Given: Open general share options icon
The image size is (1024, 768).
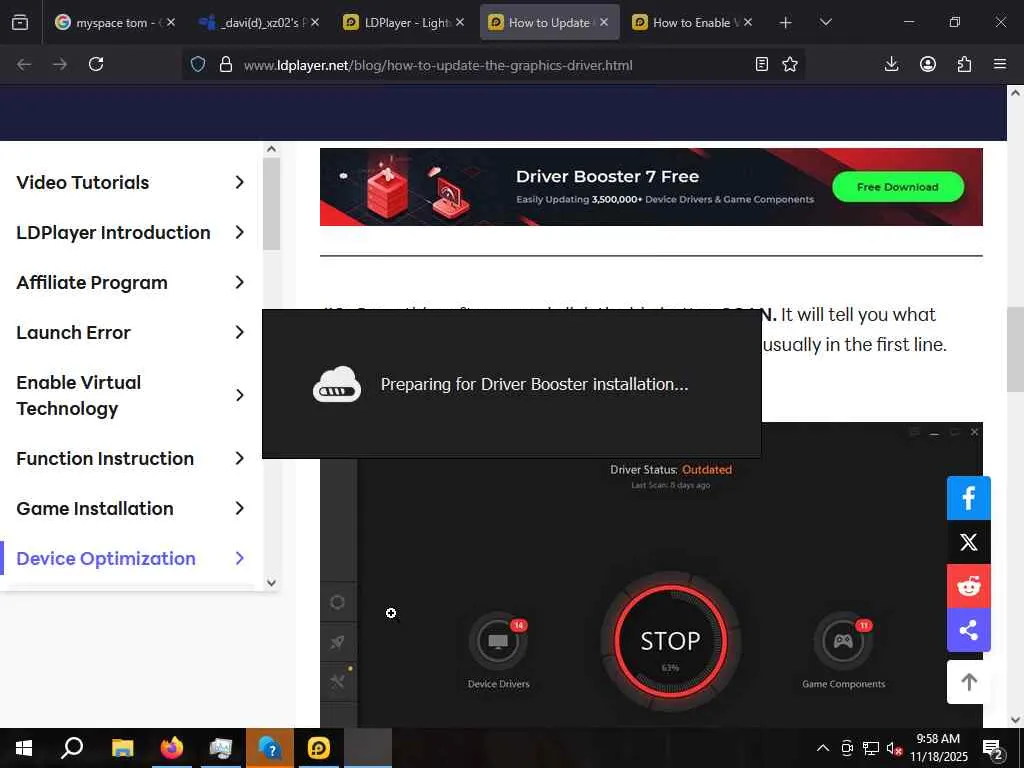Looking at the screenshot, I should point(968,630).
